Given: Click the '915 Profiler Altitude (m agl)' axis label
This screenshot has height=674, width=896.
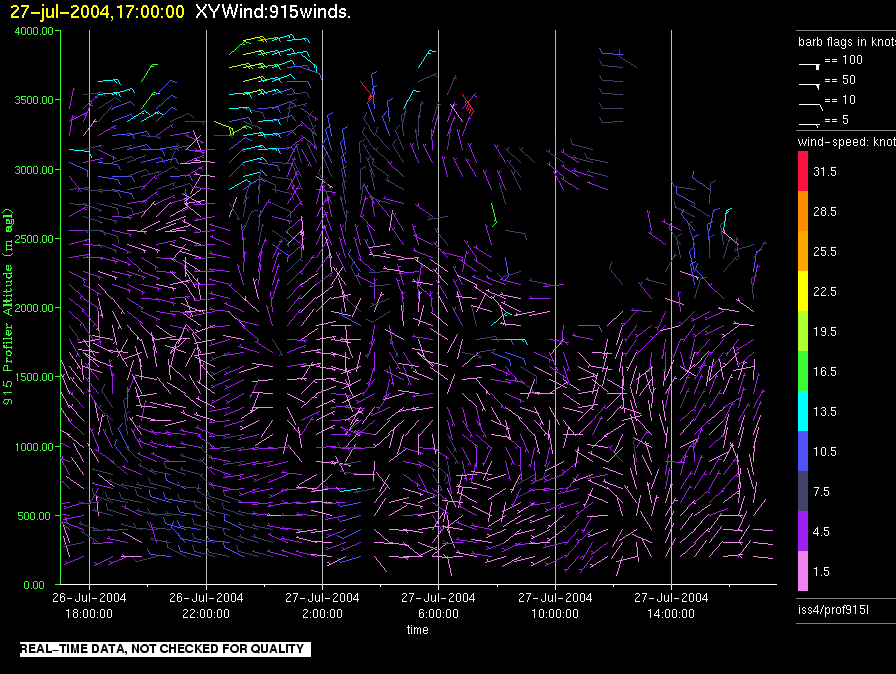Looking at the screenshot, I should click(8, 307).
